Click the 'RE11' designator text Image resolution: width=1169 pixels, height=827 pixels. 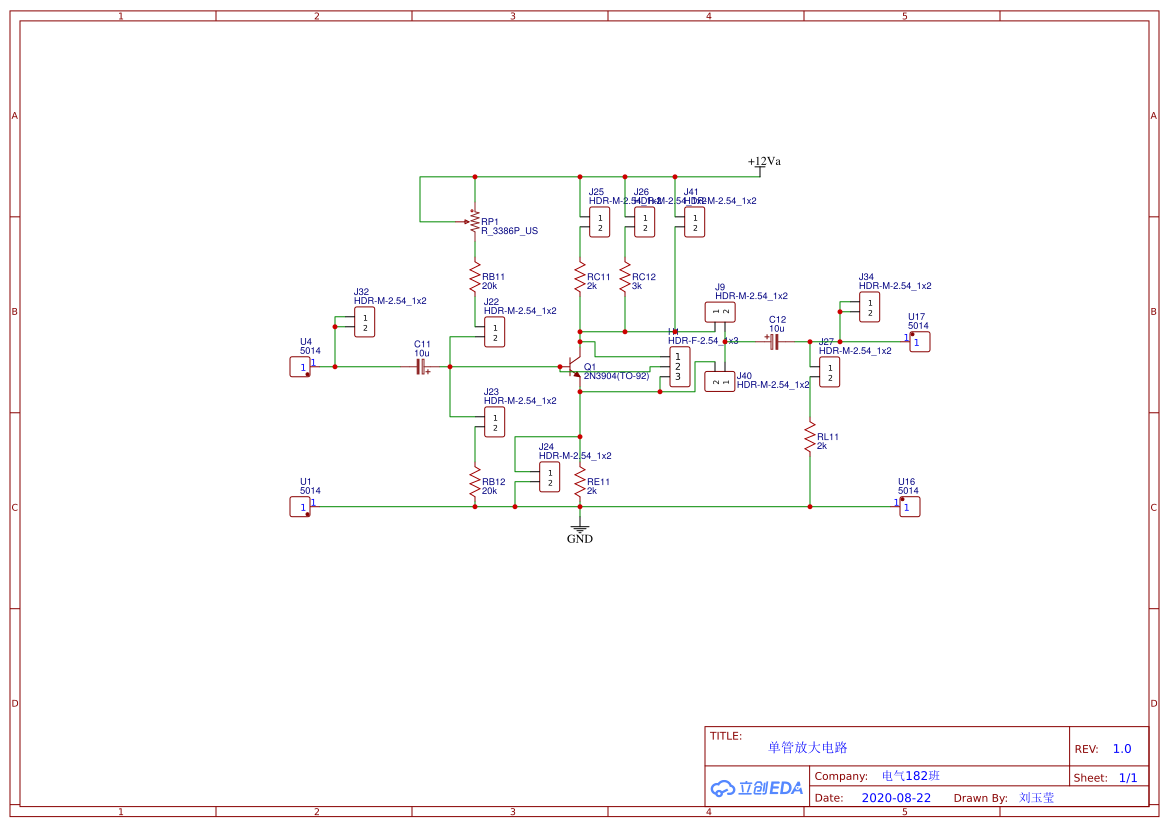click(x=598, y=482)
